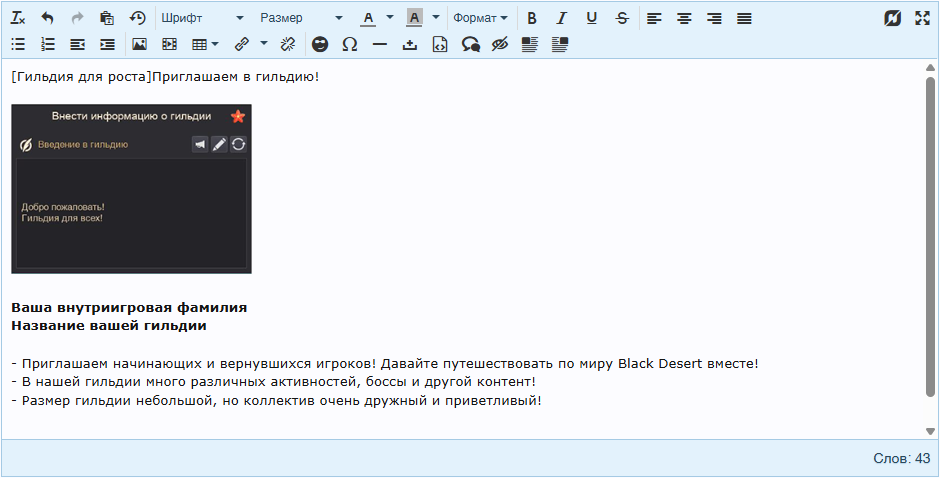Click the upload attachment icon
Viewport: 940px width, 478px height.
[x=409, y=44]
